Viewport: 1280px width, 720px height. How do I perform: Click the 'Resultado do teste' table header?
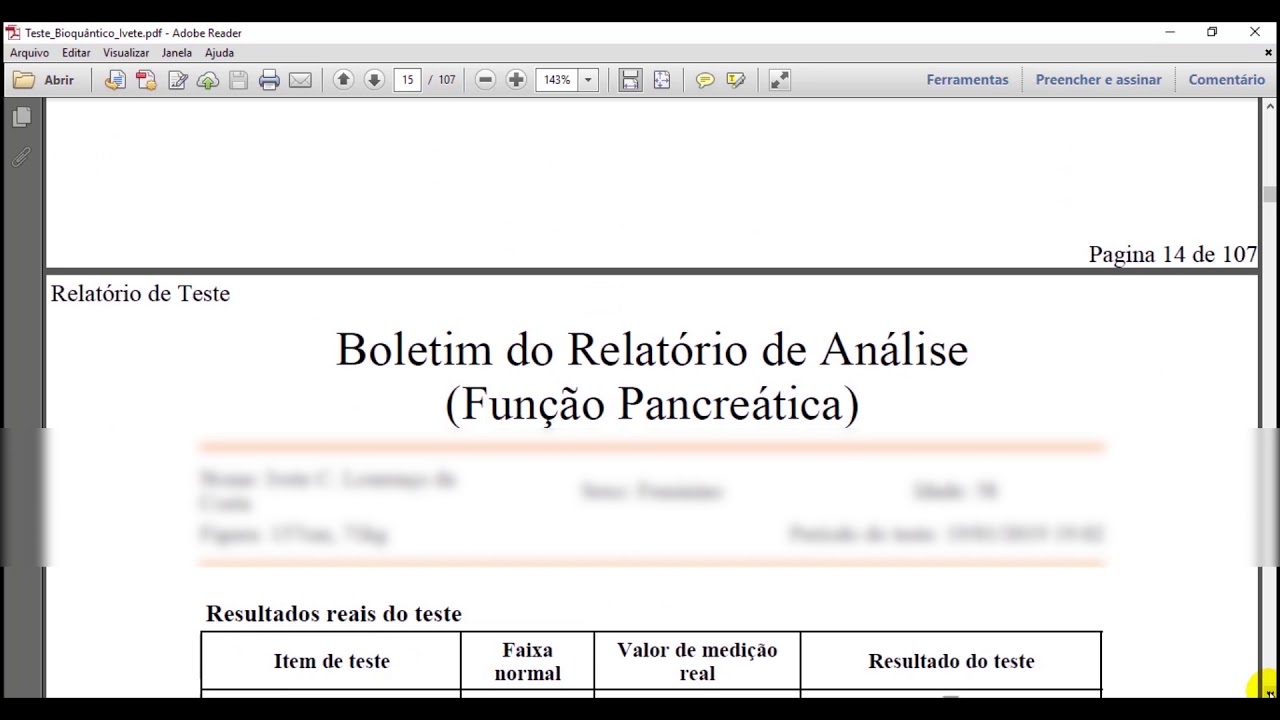coord(951,661)
